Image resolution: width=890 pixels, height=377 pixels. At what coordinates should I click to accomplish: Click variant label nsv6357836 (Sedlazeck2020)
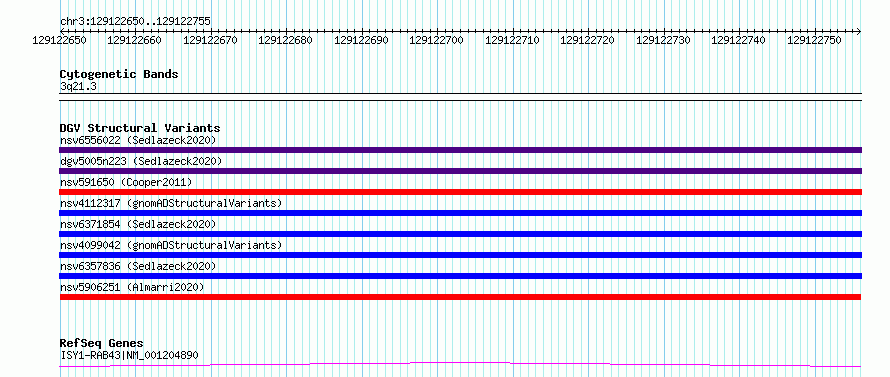[138, 266]
